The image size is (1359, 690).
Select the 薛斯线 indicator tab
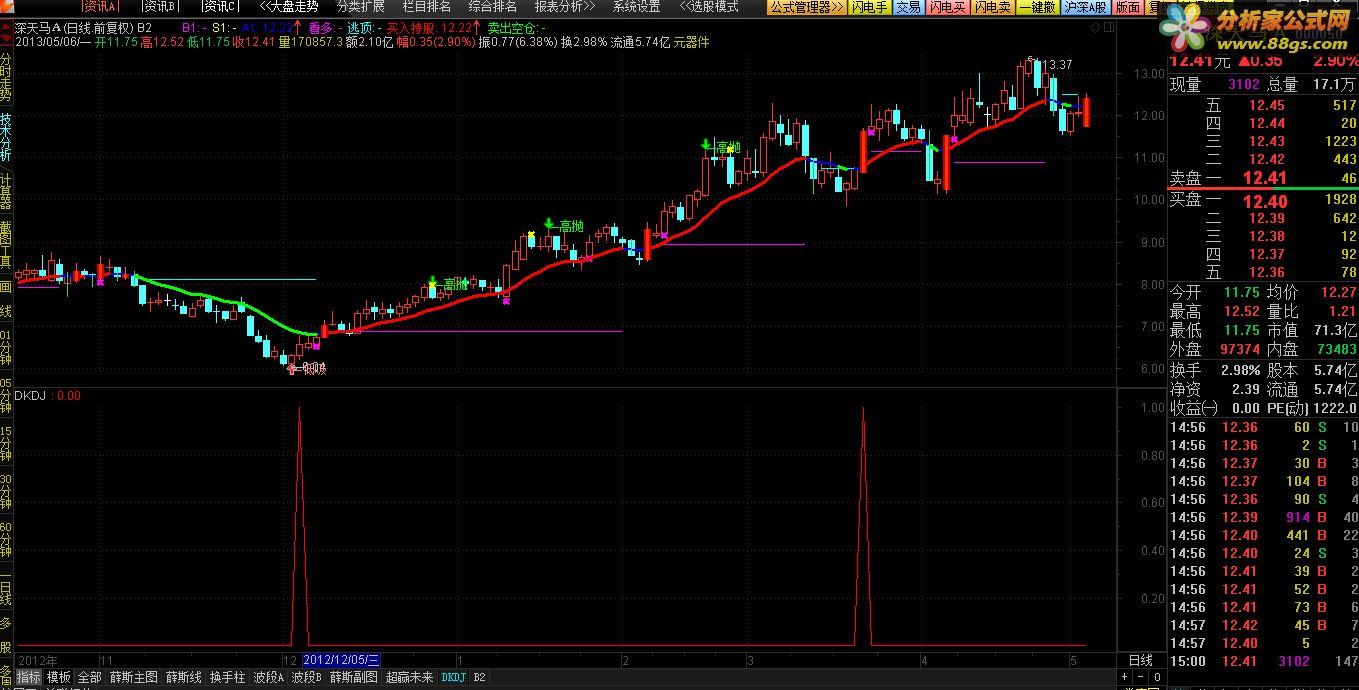click(184, 677)
